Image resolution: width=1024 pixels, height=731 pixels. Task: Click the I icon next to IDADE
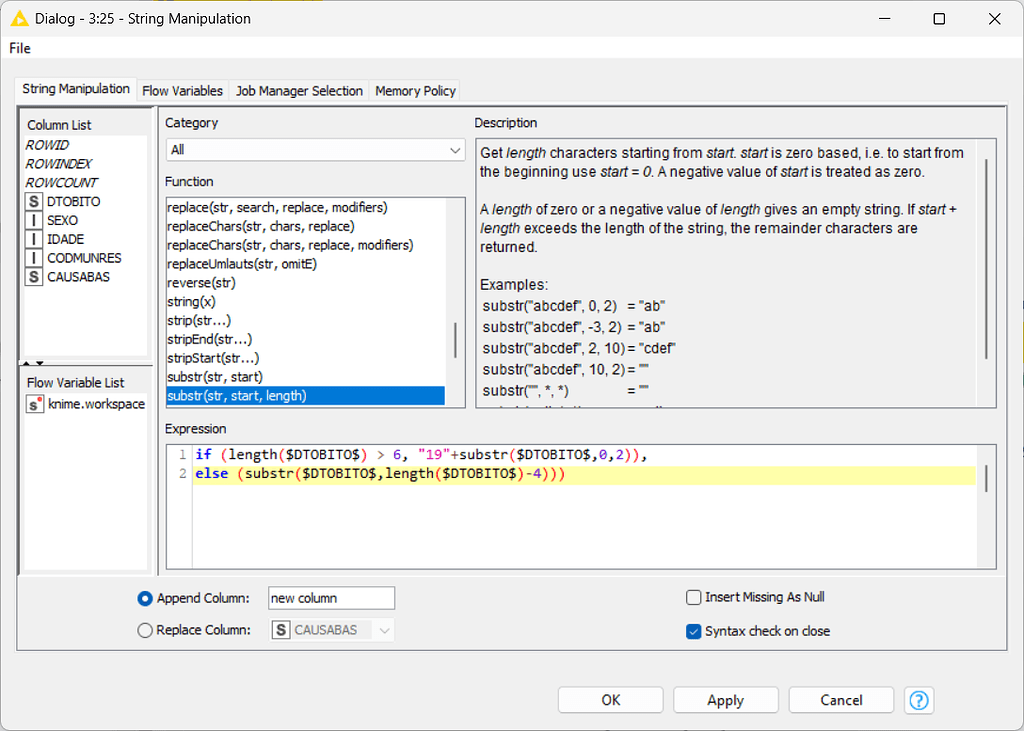tap(35, 239)
